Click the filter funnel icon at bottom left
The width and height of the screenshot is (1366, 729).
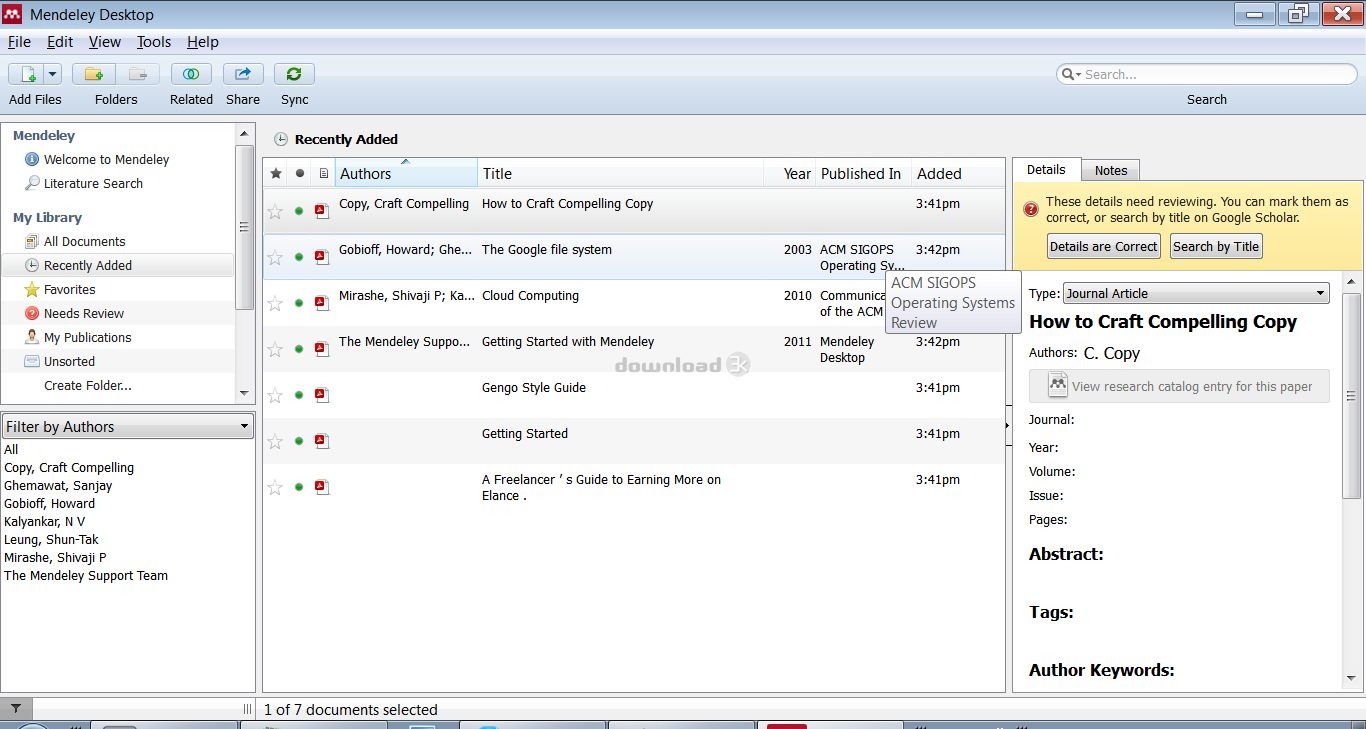pyautogui.click(x=17, y=709)
